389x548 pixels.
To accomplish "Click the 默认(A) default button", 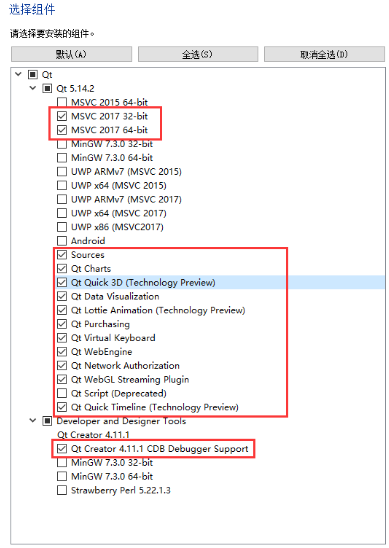I will (71, 54).
